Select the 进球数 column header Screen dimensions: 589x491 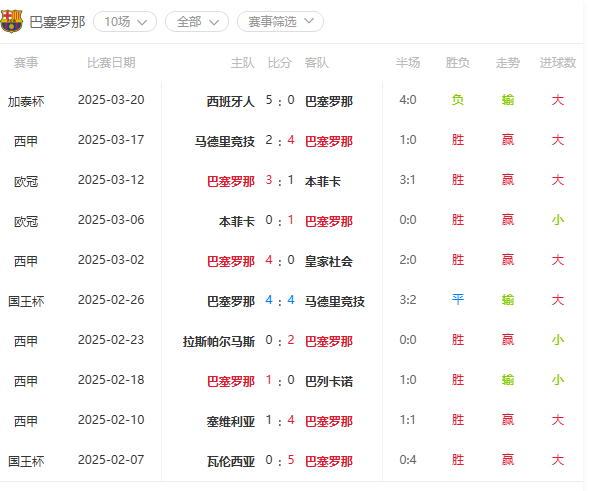(x=558, y=63)
